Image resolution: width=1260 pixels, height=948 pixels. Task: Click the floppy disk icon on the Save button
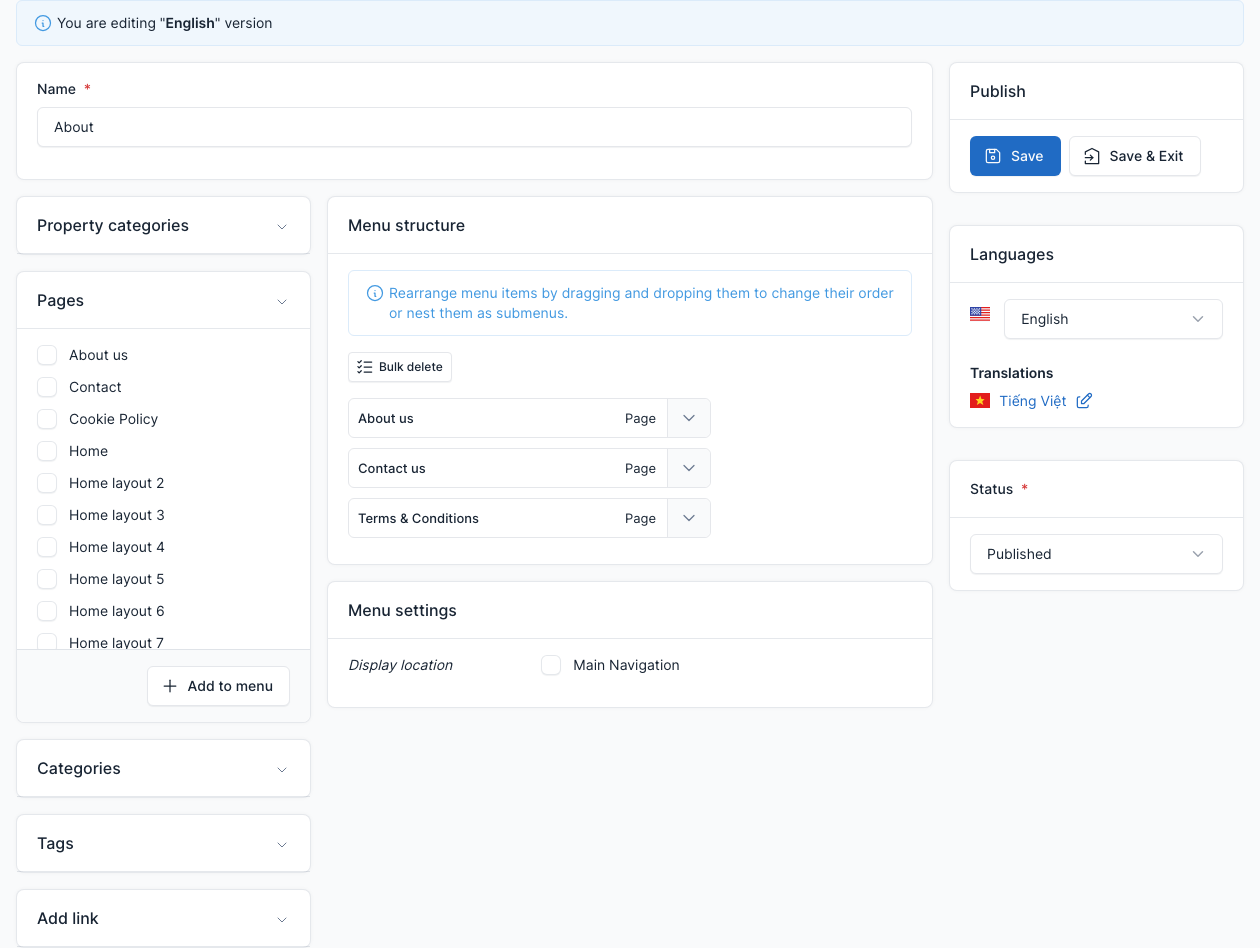(x=993, y=156)
